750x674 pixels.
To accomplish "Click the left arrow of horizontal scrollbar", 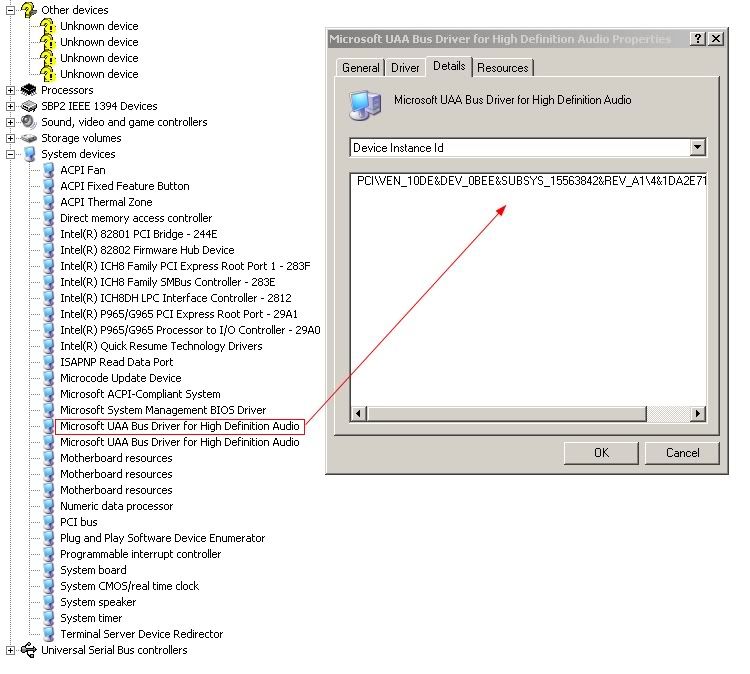I will (359, 413).
